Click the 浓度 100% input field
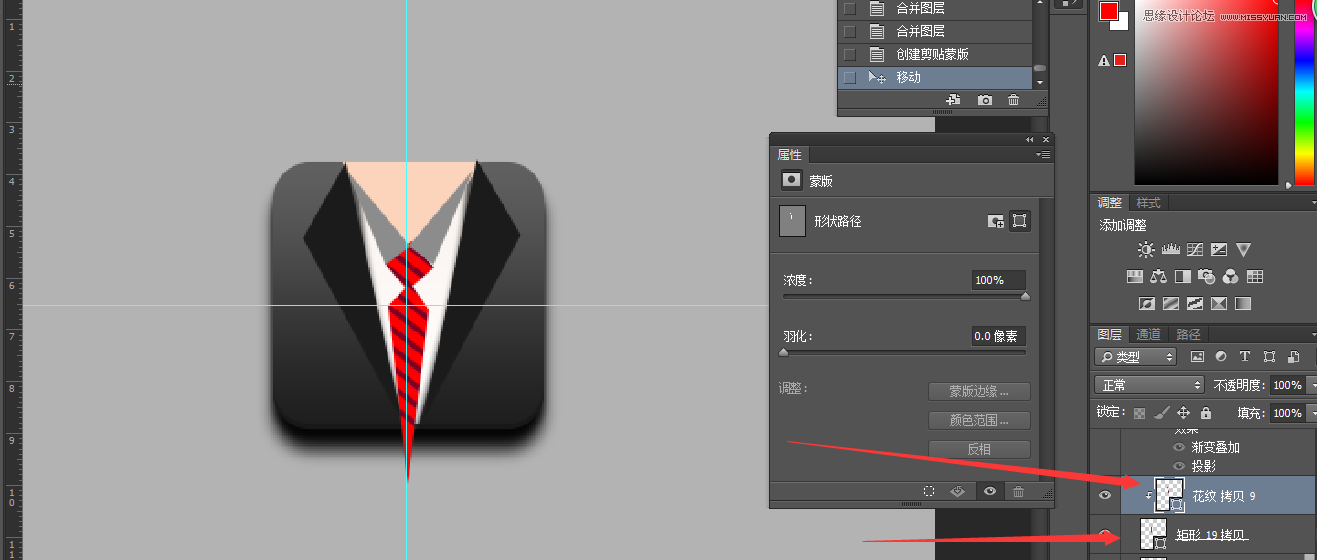The image size is (1317, 560). point(998,281)
